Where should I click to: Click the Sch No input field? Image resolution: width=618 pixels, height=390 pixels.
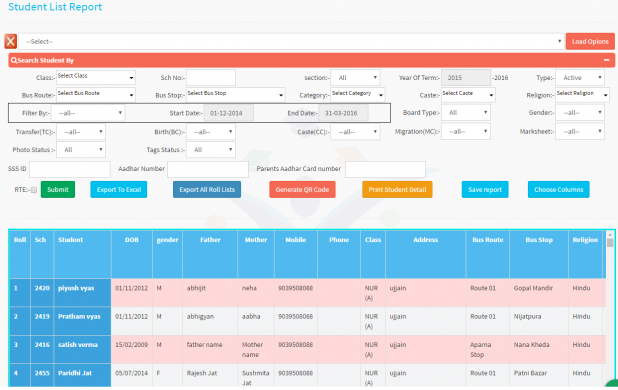tap(211, 78)
